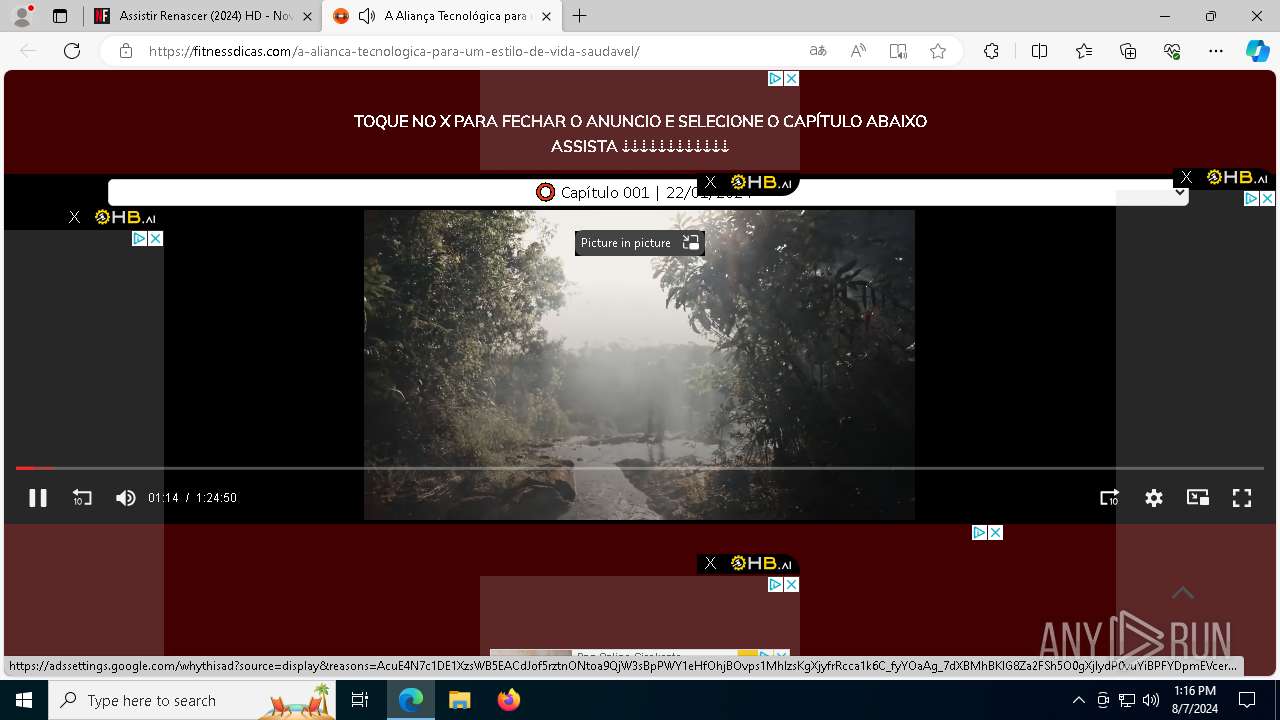Open Windows Start menu

[x=24, y=700]
